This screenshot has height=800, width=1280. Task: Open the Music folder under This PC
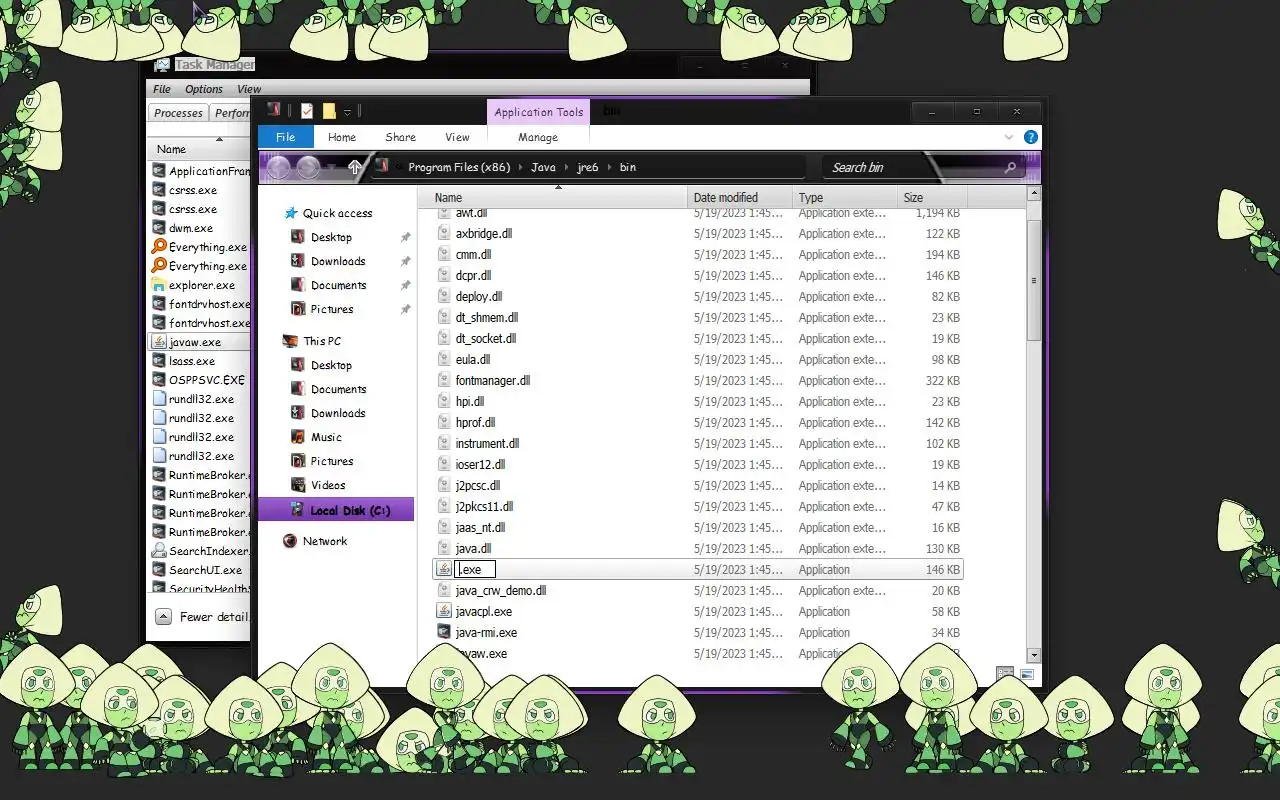pos(326,437)
